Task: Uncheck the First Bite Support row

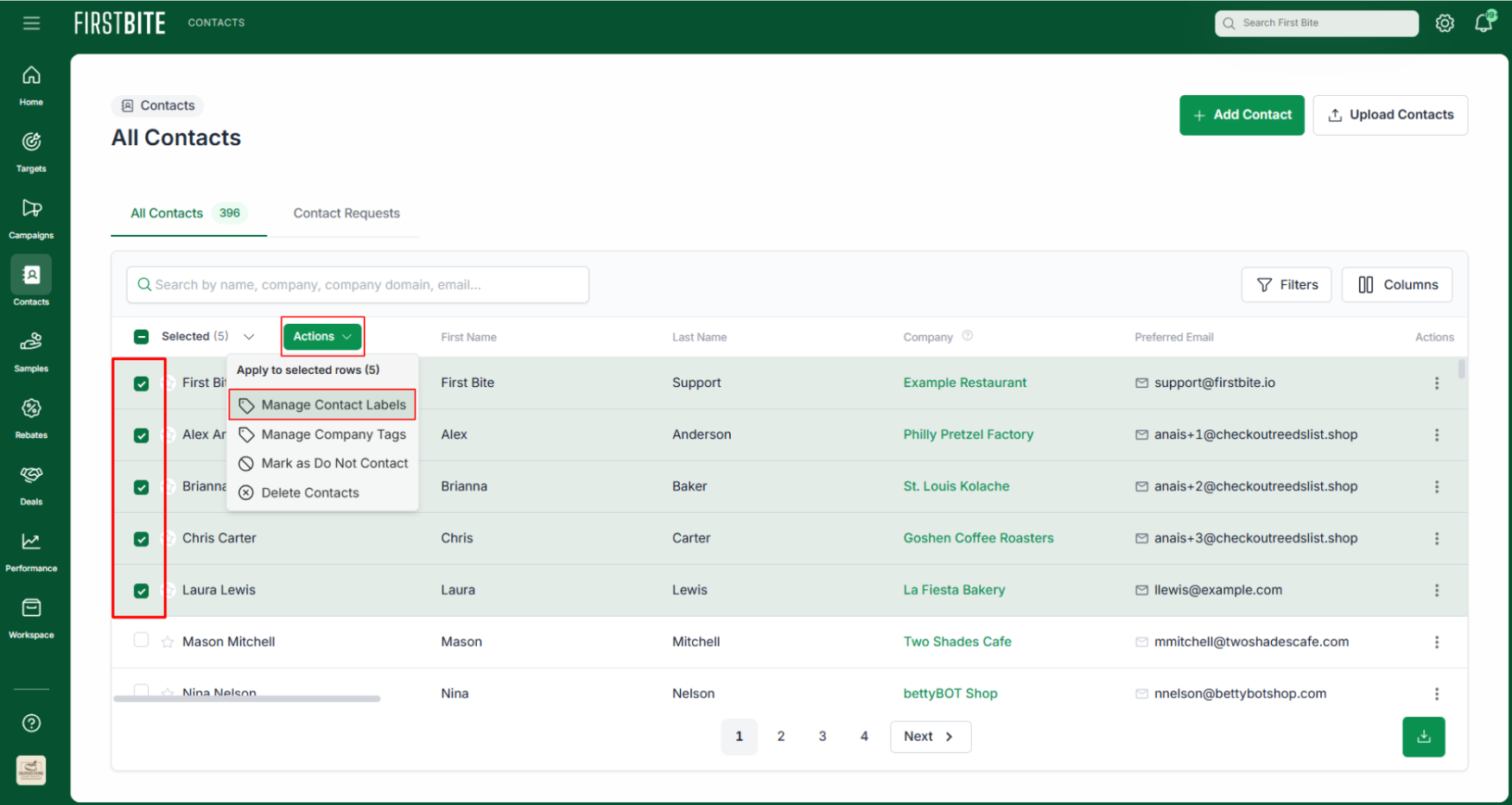Action: point(141,383)
